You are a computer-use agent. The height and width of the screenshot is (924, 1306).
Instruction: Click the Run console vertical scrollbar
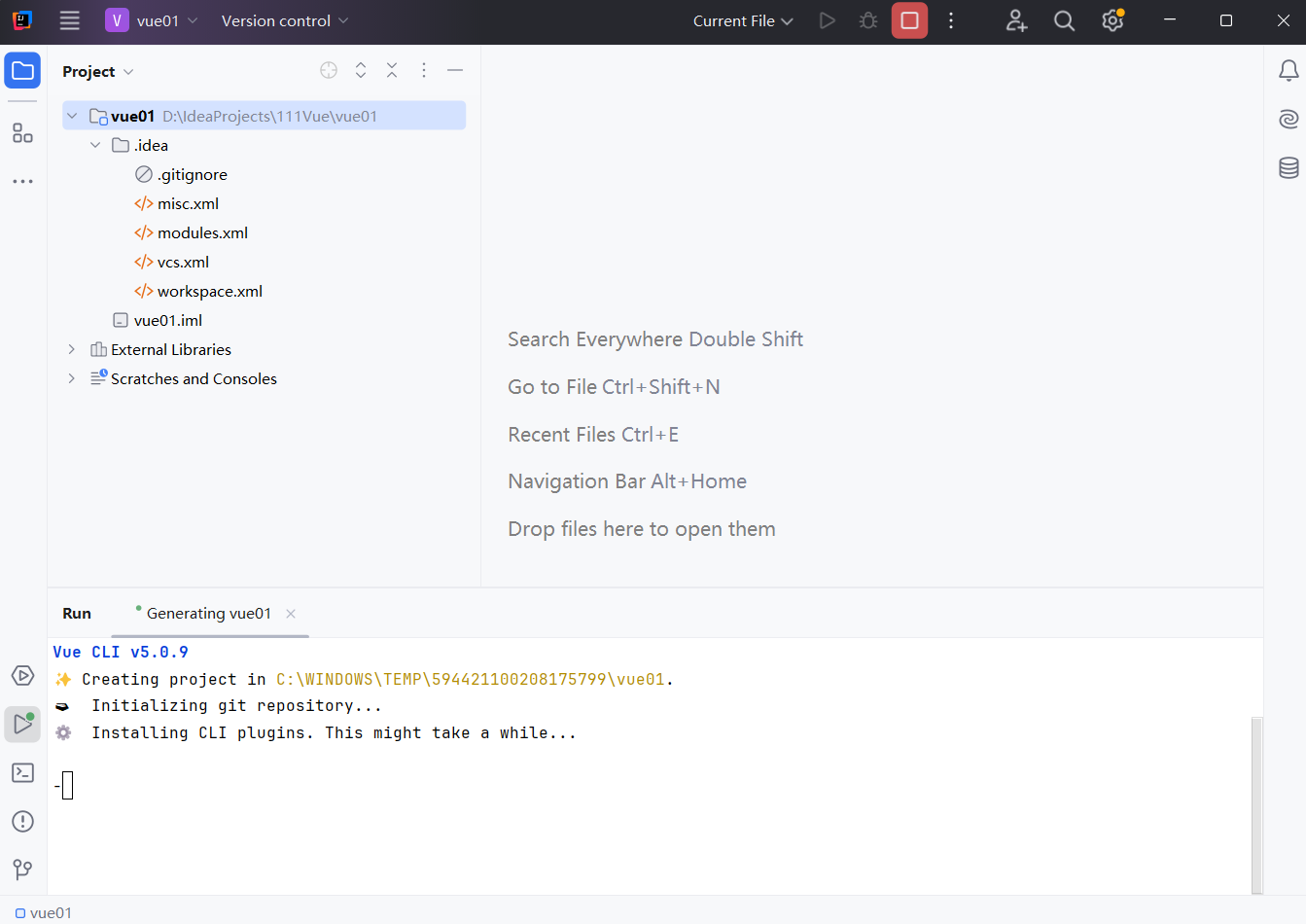tap(1256, 804)
